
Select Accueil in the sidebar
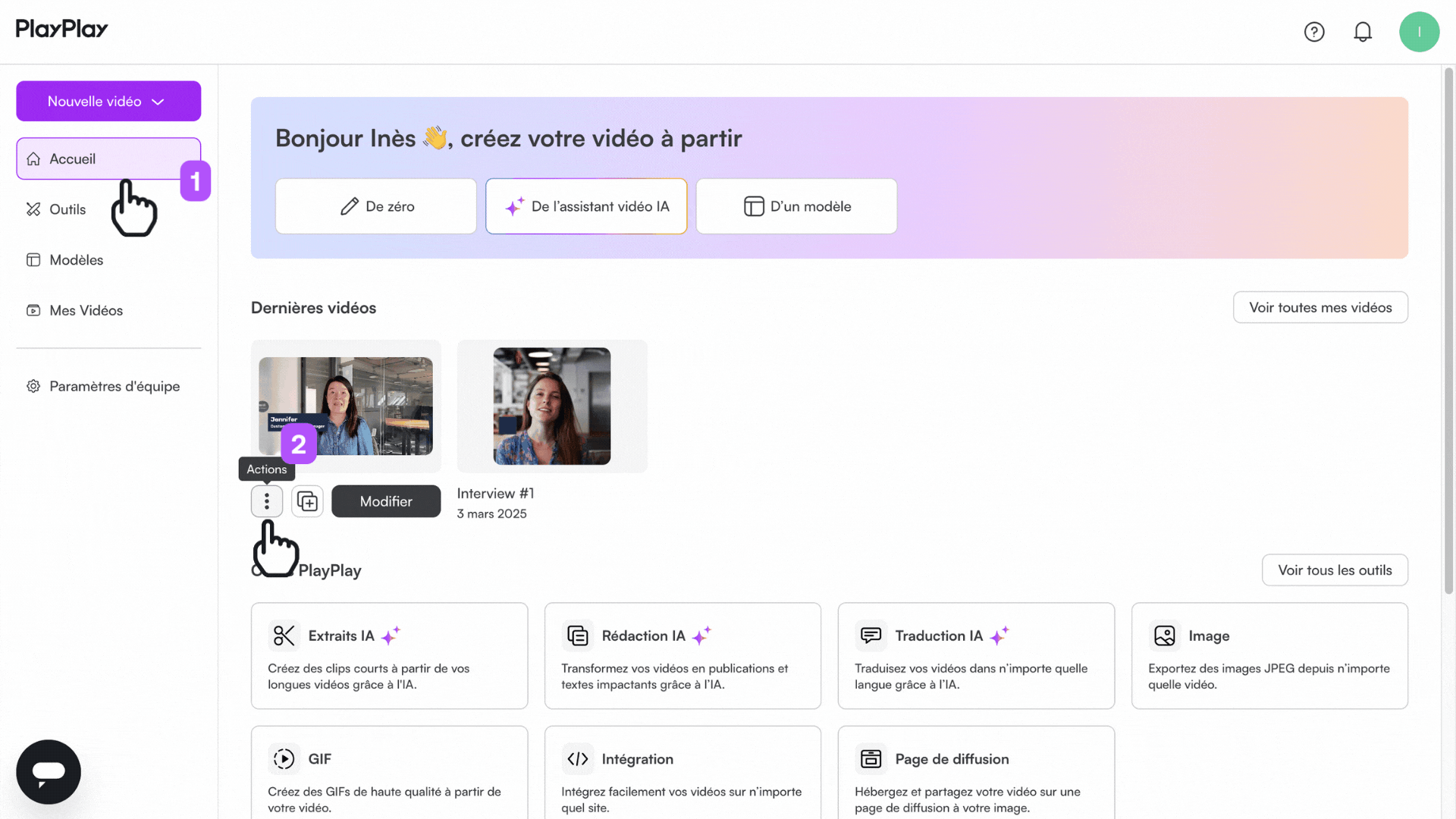tap(108, 158)
